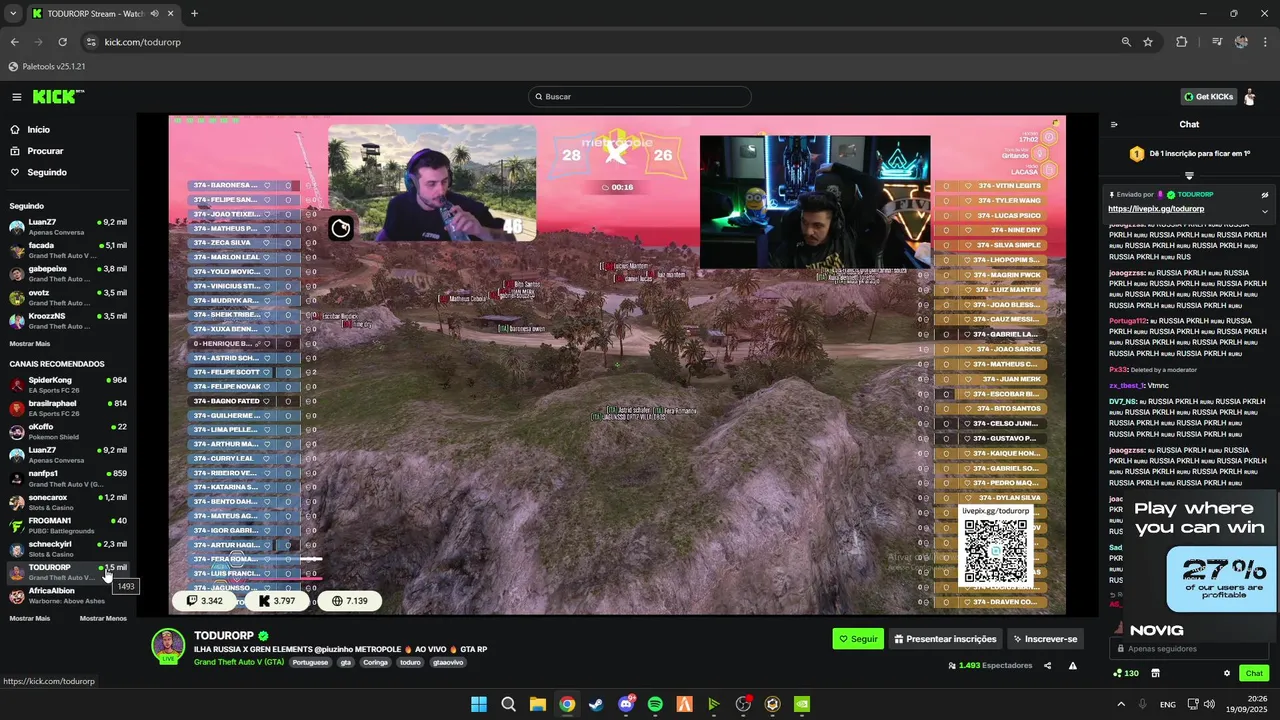Bookmark this page with star icon
This screenshot has width=1280, height=720.
(1148, 42)
